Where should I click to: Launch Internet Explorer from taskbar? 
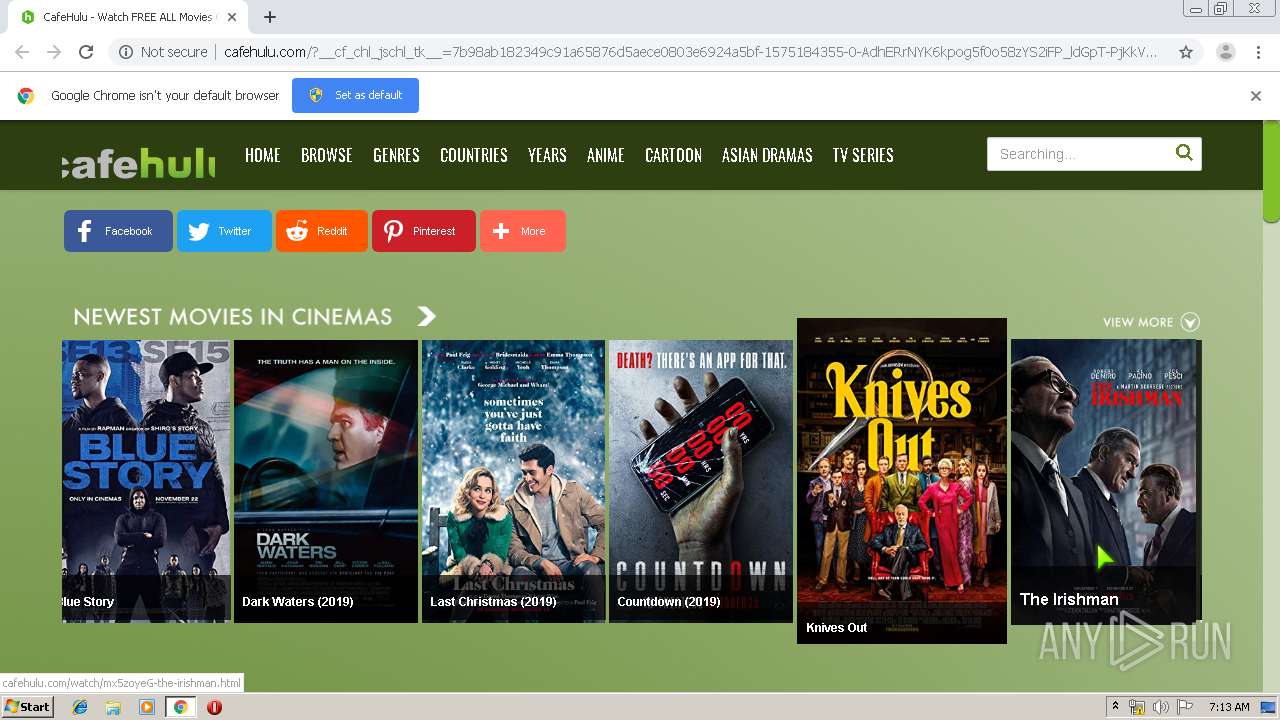click(80, 707)
